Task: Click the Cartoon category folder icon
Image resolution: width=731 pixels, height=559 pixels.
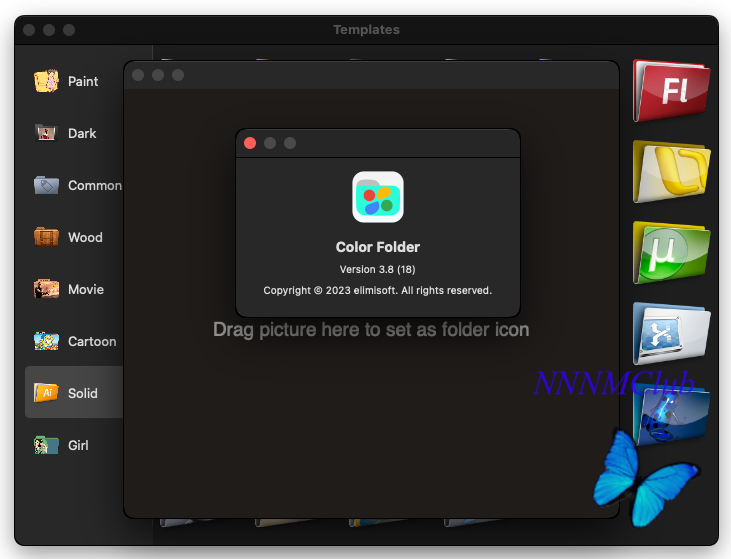Action: (x=46, y=341)
